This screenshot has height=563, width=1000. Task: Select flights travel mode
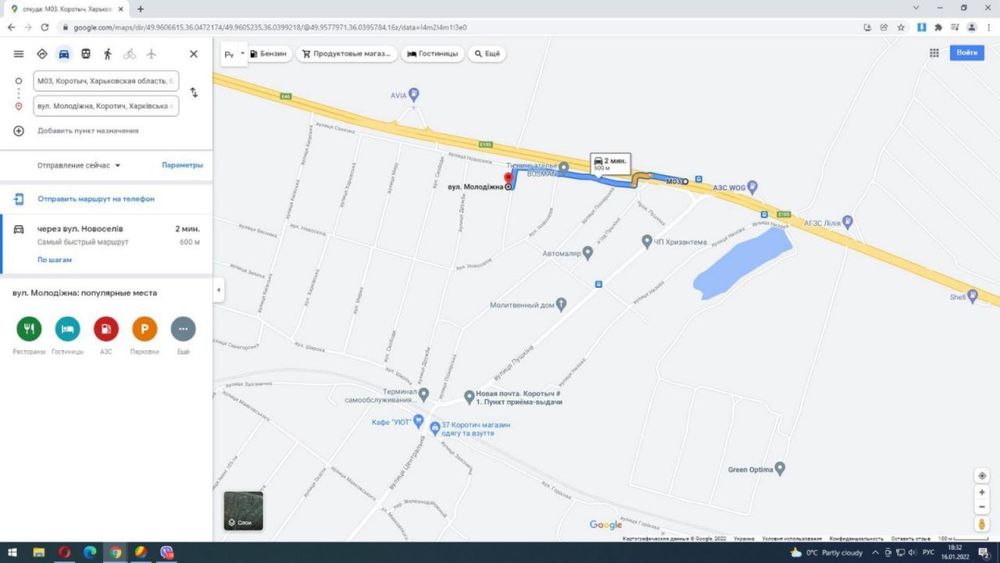151,54
